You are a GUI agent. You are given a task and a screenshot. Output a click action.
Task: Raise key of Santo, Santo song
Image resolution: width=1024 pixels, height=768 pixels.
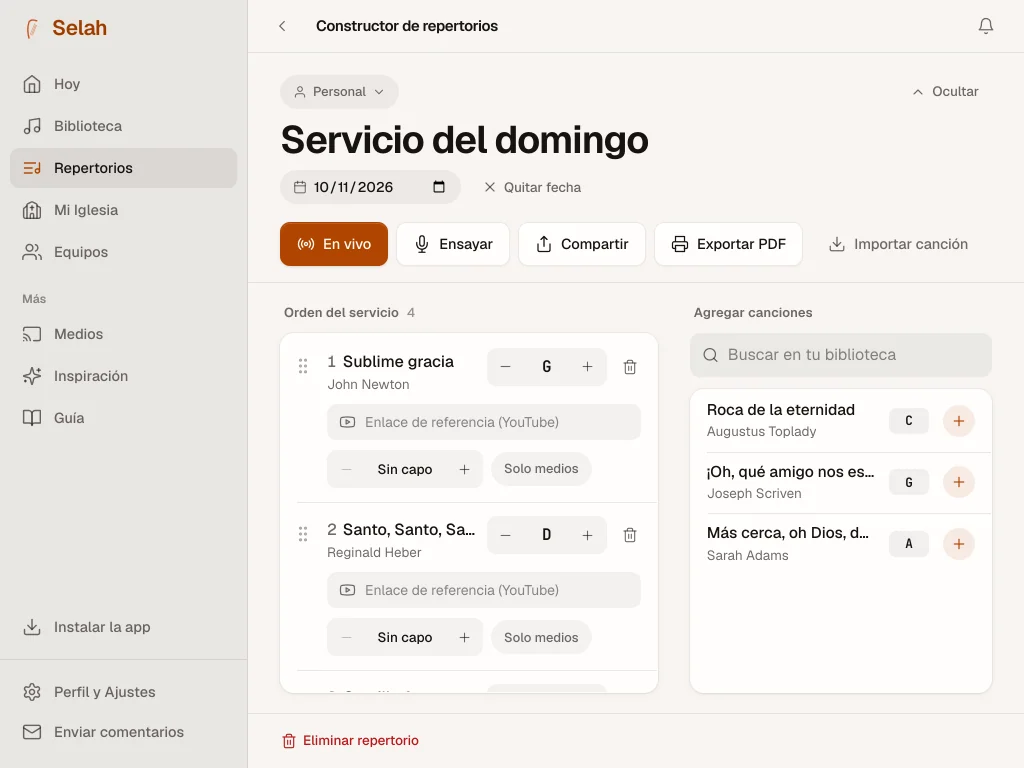(x=587, y=536)
